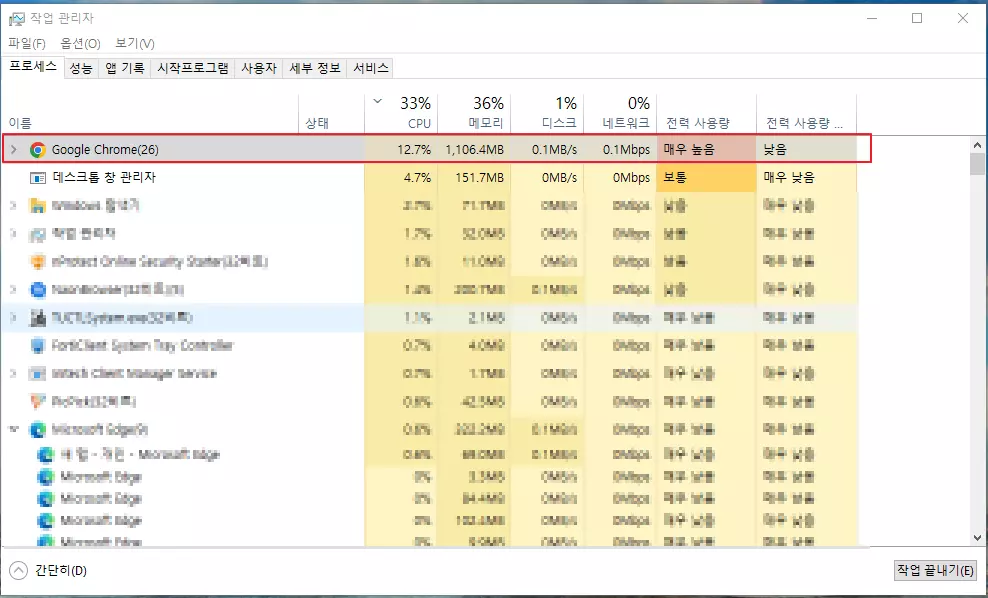Select the nProtect Online Security Starter row name
Screen dimensions: 988x598
tap(159, 262)
